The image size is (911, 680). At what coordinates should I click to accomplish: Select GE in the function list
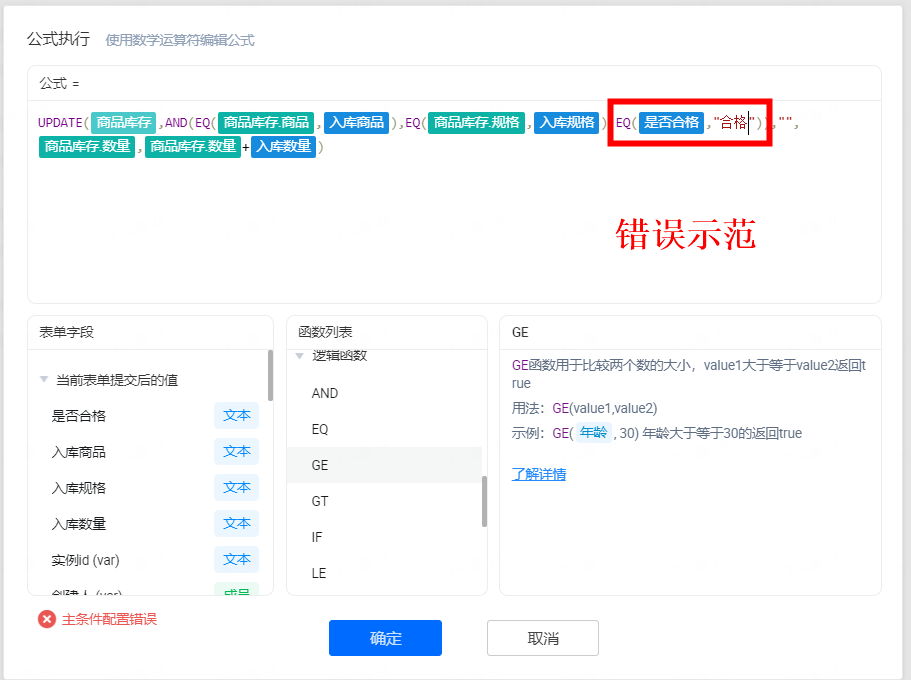tap(320, 465)
